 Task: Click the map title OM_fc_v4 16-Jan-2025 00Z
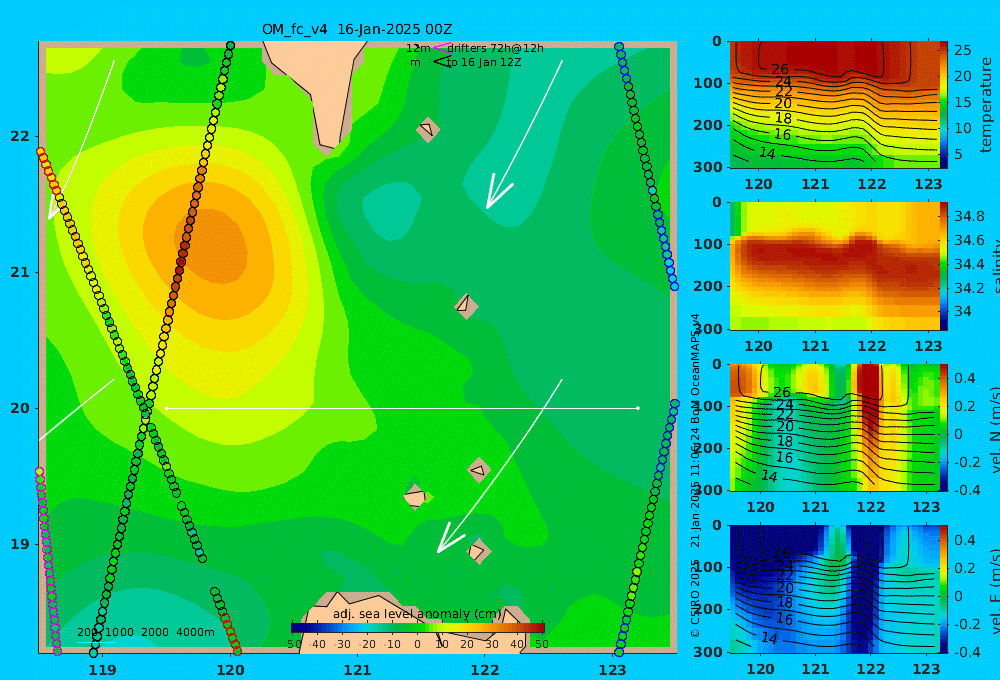[x=357, y=29]
